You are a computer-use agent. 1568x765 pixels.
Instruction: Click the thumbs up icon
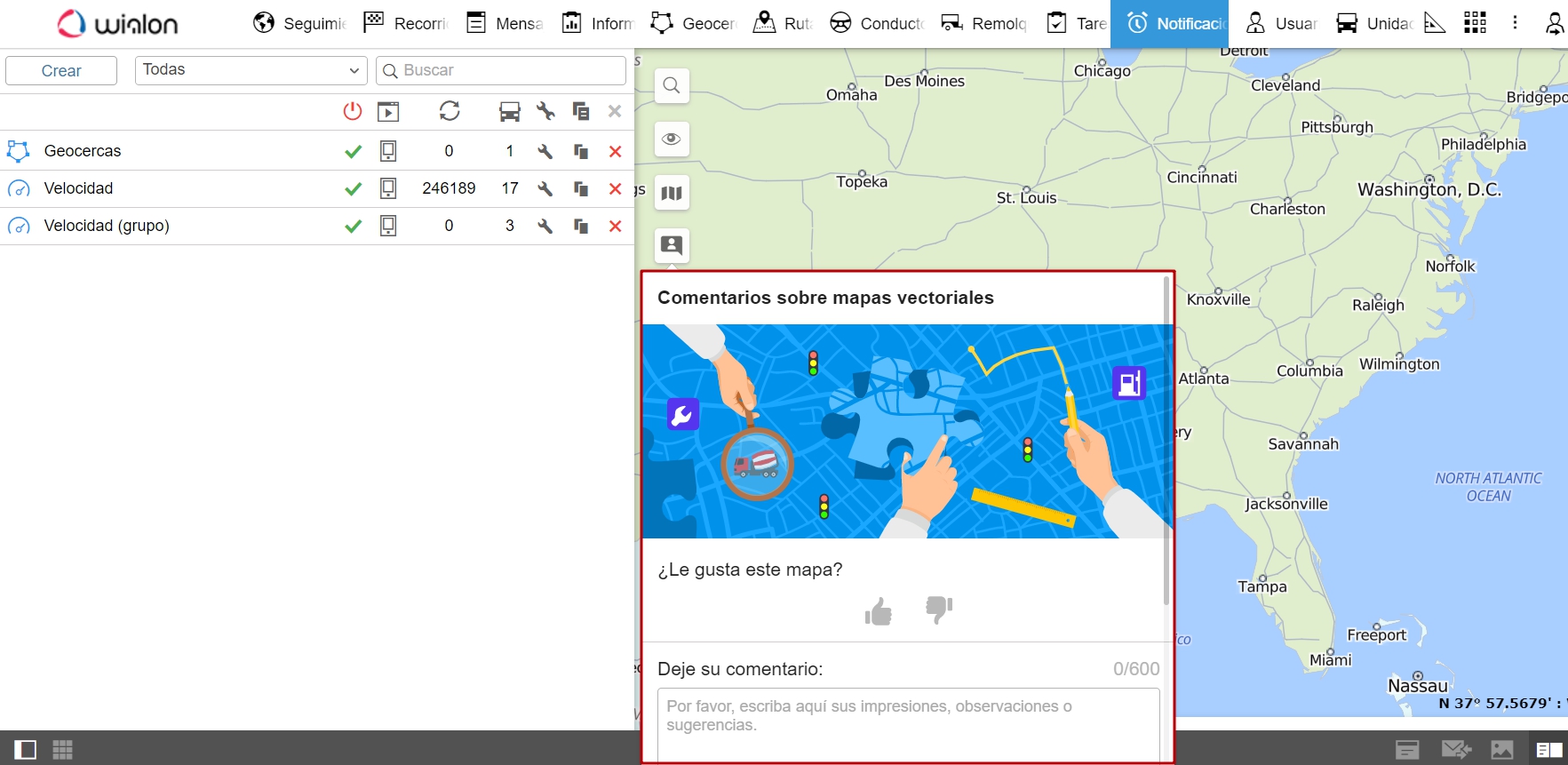click(x=878, y=611)
